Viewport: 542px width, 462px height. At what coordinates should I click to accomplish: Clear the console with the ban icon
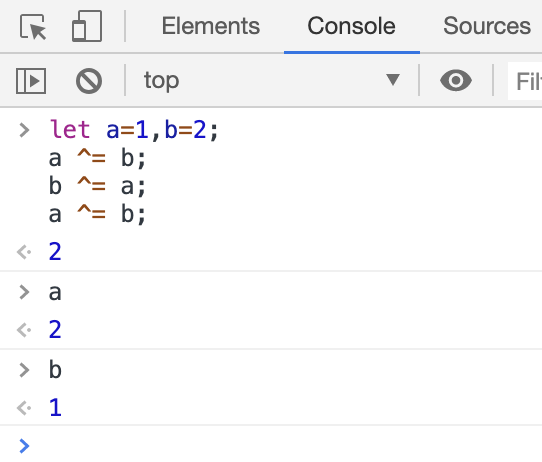point(89,81)
